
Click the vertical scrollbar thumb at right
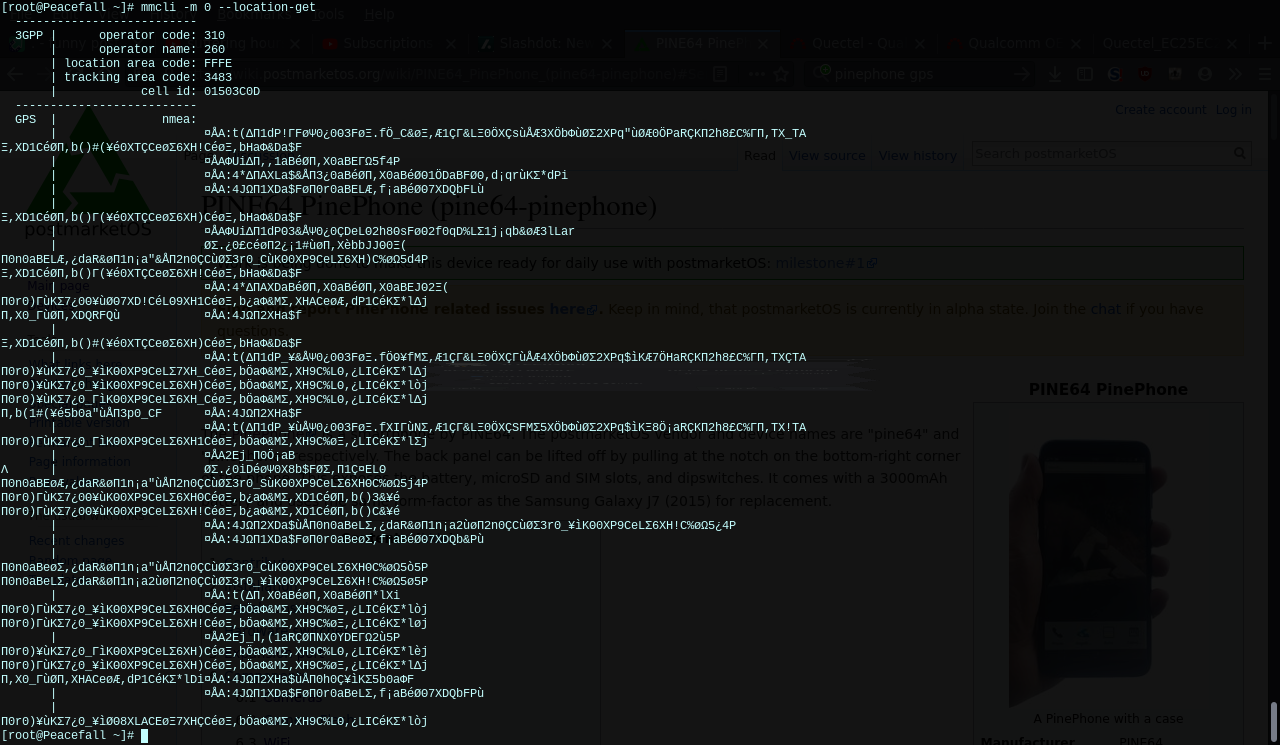pos(1273,720)
